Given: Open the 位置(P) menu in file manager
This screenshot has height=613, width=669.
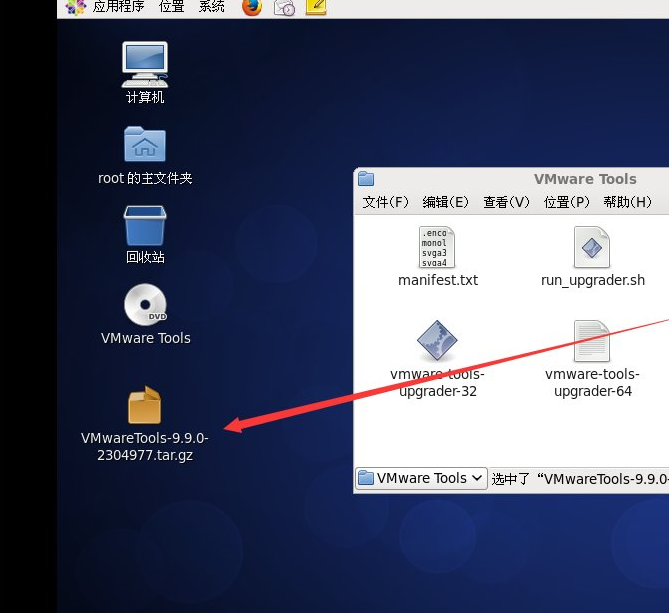Looking at the screenshot, I should click(x=567, y=202).
